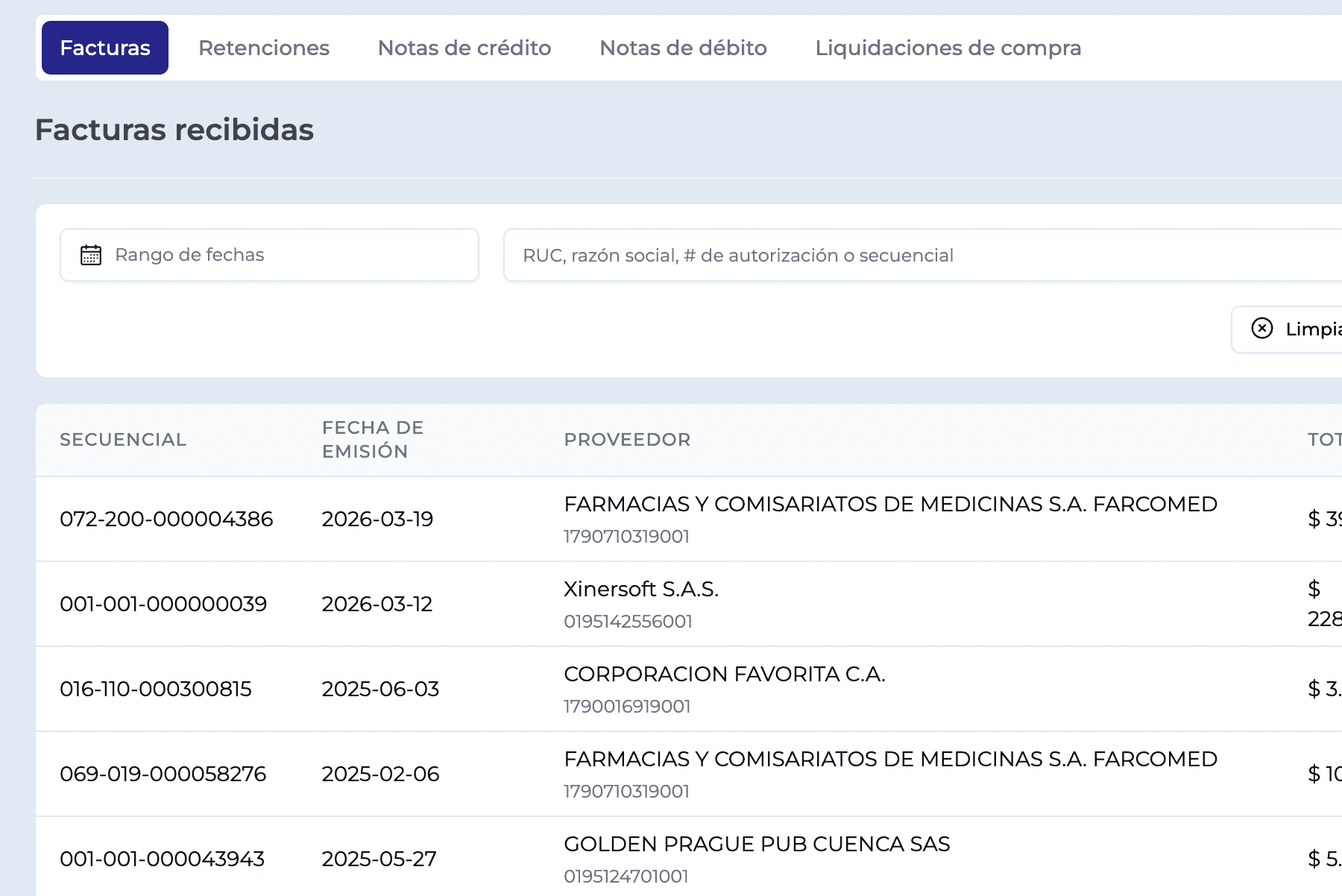The height and width of the screenshot is (896, 1342).
Task: Click the date 2025-02-06
Action: 380,774
